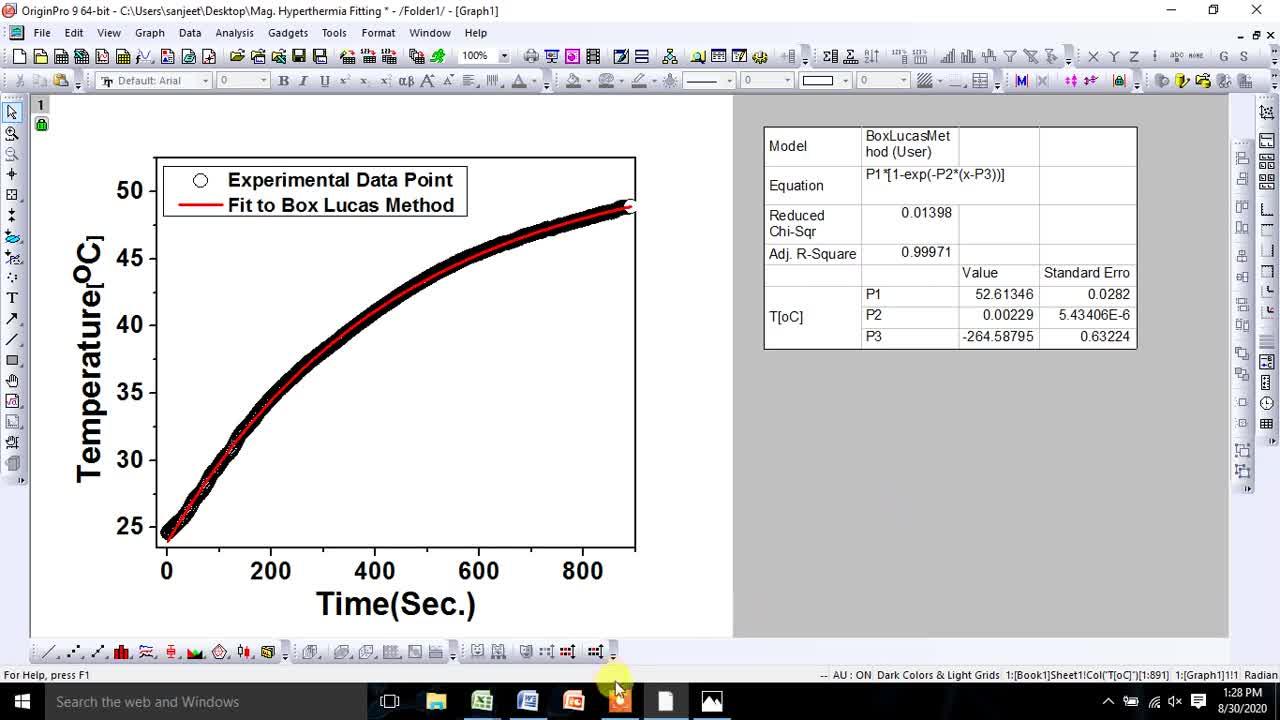This screenshot has height=720, width=1280.
Task: Click the Ascending Sort toolbar icon
Action: (870, 56)
